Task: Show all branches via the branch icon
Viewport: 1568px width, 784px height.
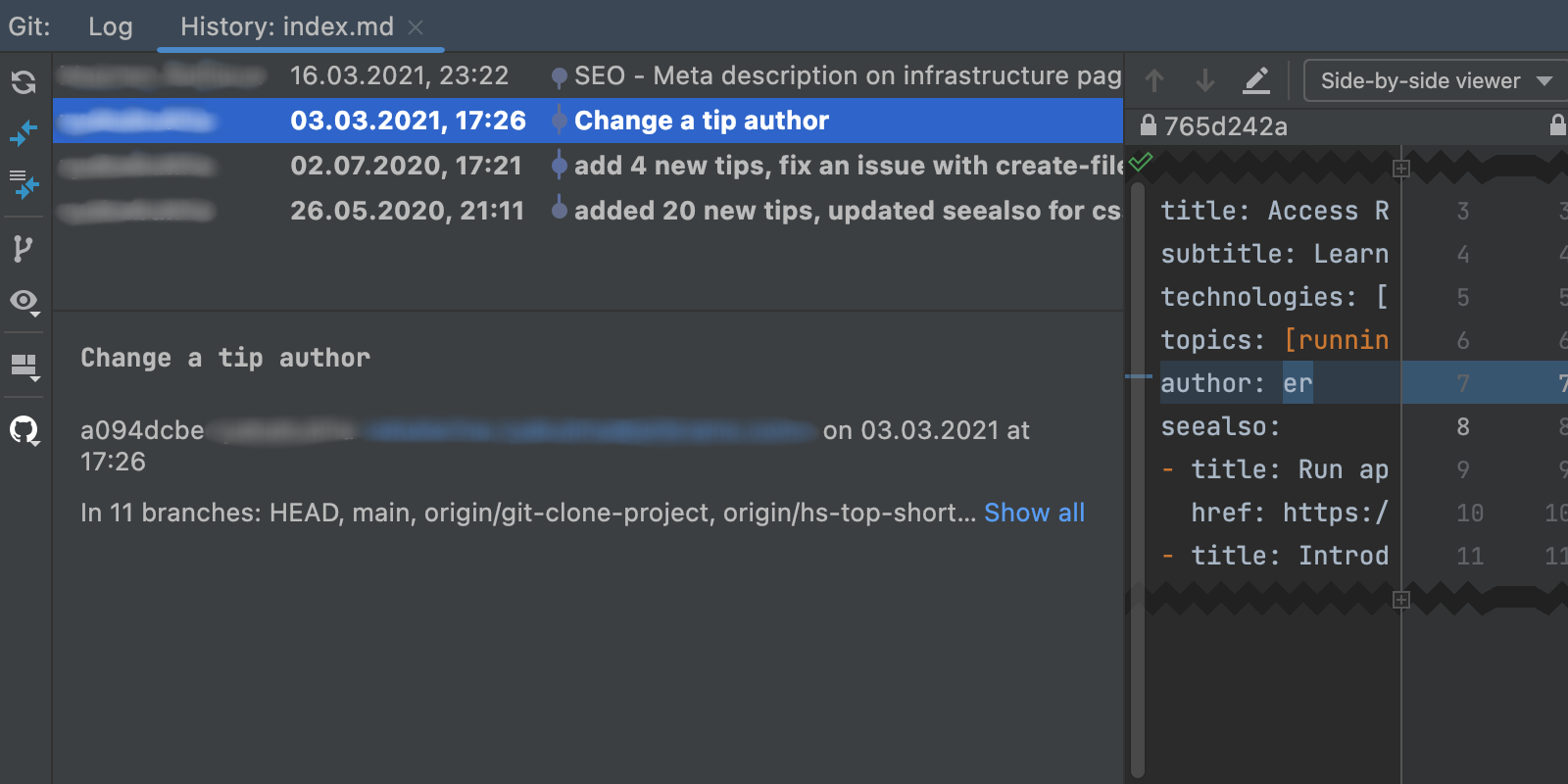Action: click(24, 249)
